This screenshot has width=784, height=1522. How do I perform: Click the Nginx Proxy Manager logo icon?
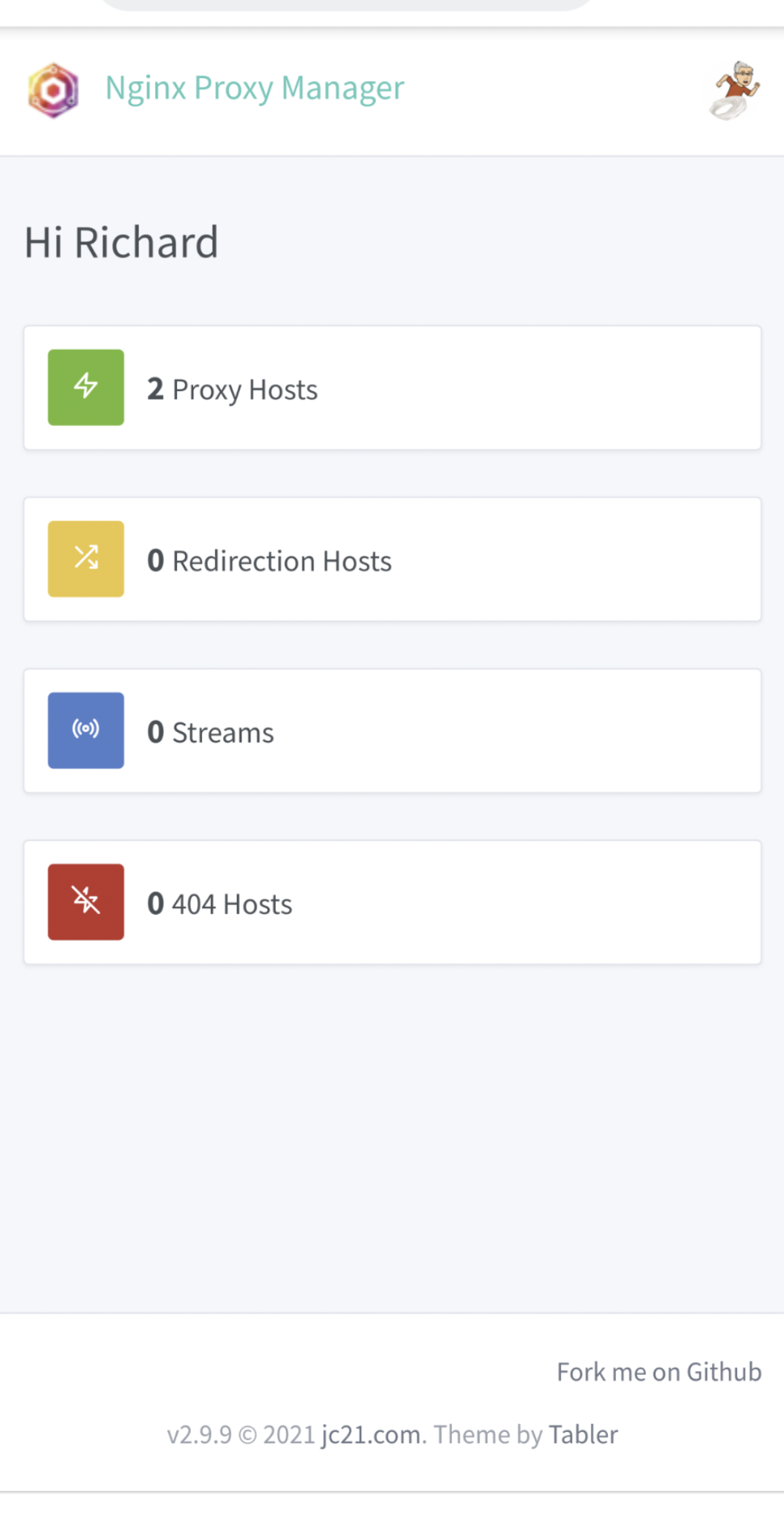[x=52, y=89]
